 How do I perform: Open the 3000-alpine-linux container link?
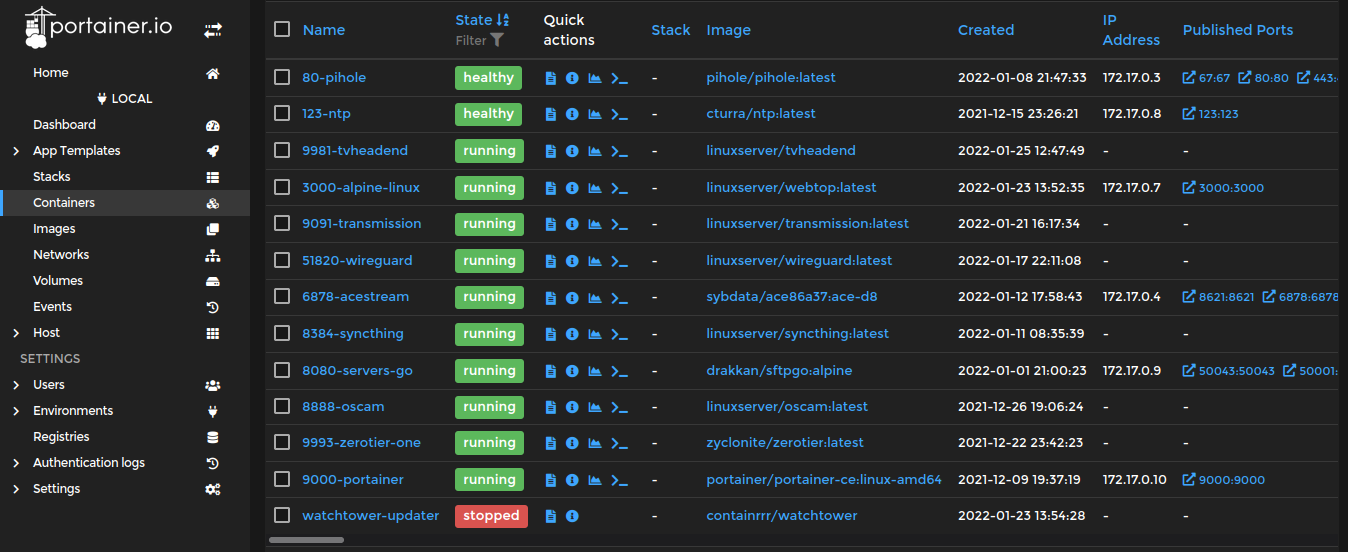coord(361,187)
